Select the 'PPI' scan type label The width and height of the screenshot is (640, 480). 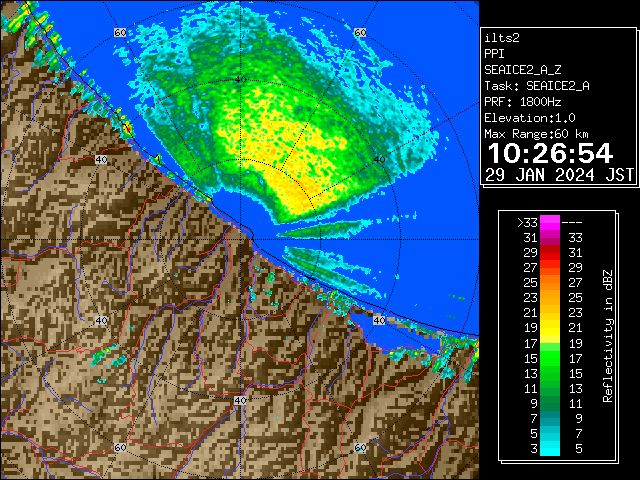[494, 54]
